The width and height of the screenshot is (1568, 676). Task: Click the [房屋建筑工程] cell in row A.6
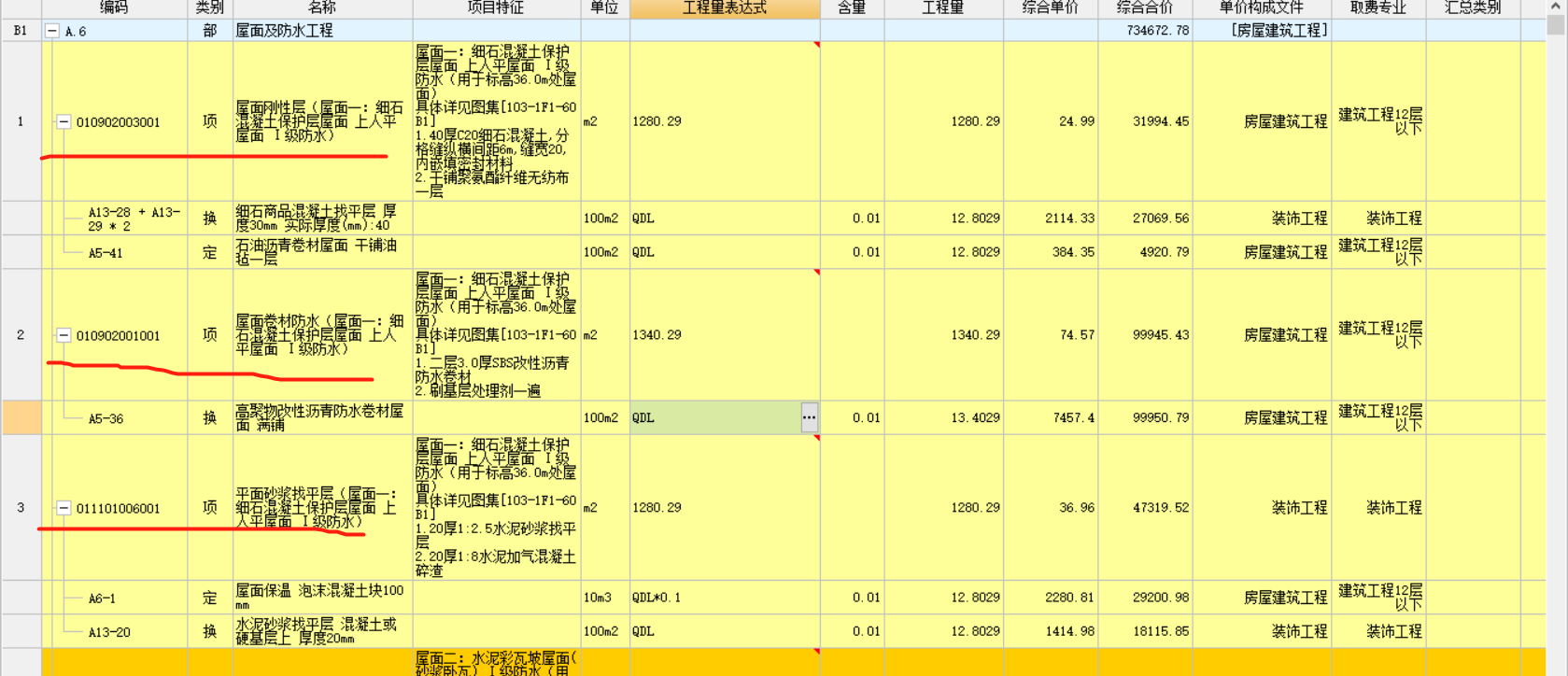[x=1261, y=31]
